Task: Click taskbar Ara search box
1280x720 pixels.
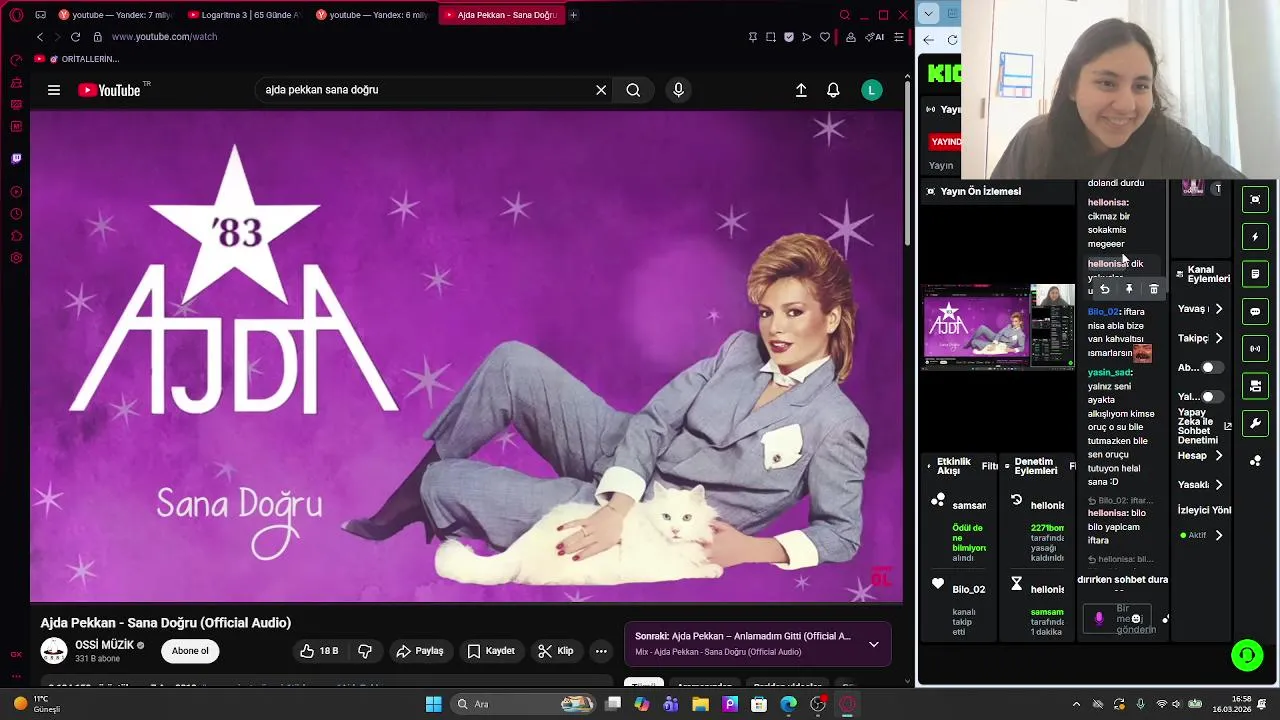Action: pyautogui.click(x=523, y=704)
